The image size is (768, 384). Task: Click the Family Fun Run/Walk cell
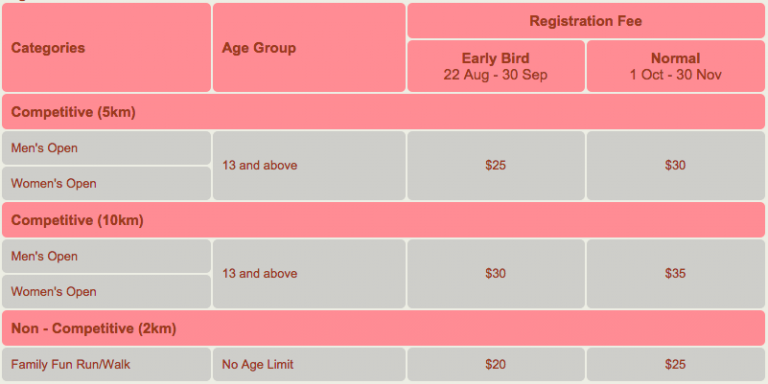pos(106,364)
